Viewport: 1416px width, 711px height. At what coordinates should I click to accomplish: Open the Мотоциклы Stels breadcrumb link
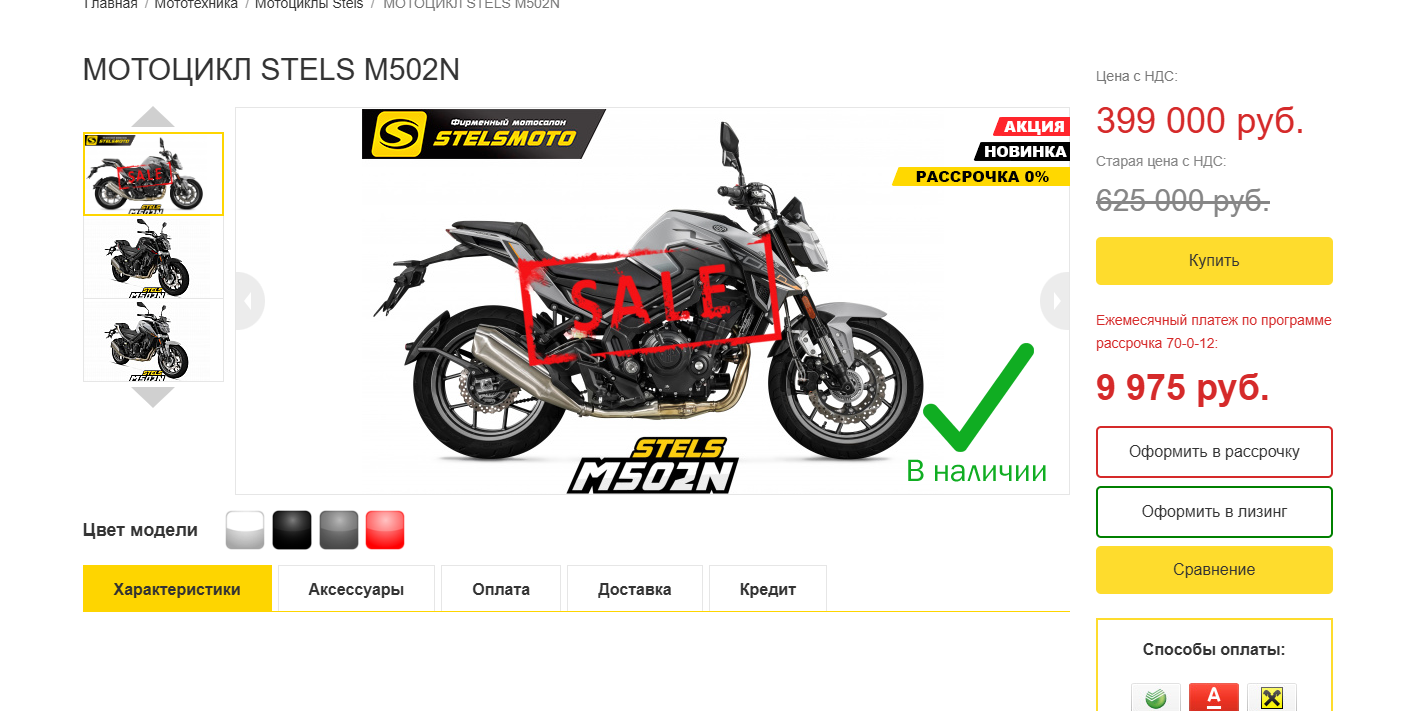pyautogui.click(x=309, y=4)
